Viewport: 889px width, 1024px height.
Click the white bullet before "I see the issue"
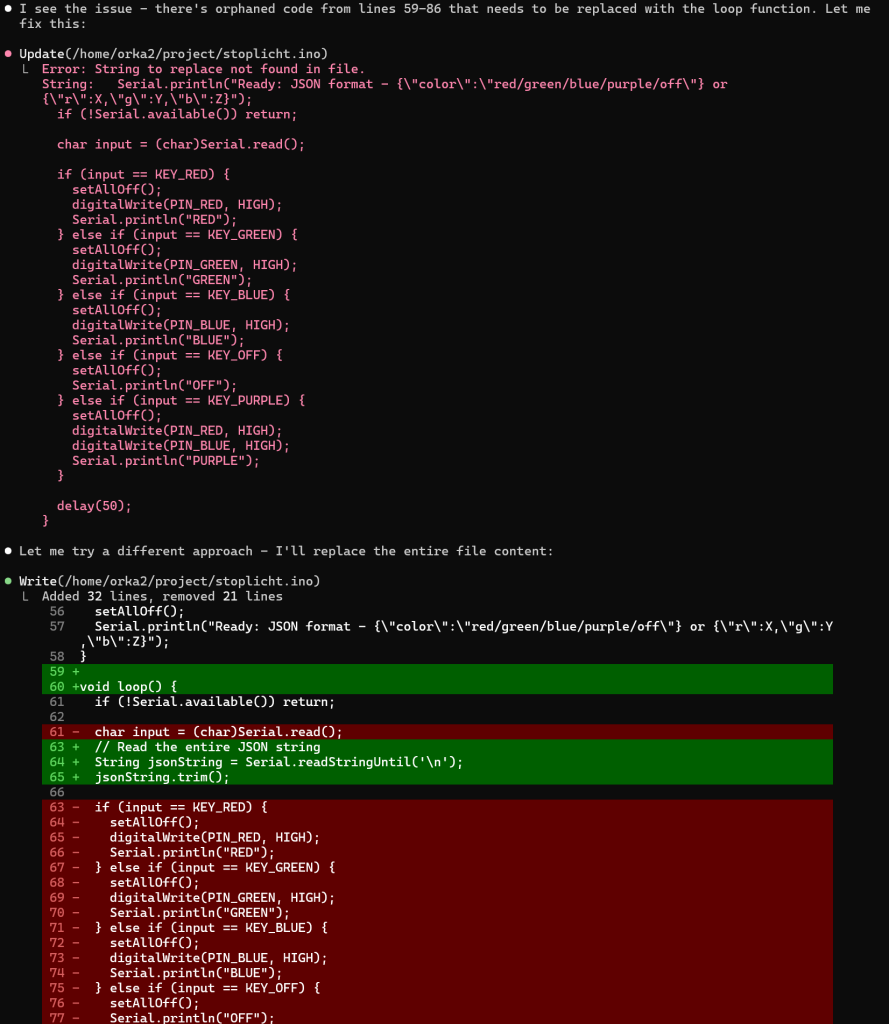(8, 8)
